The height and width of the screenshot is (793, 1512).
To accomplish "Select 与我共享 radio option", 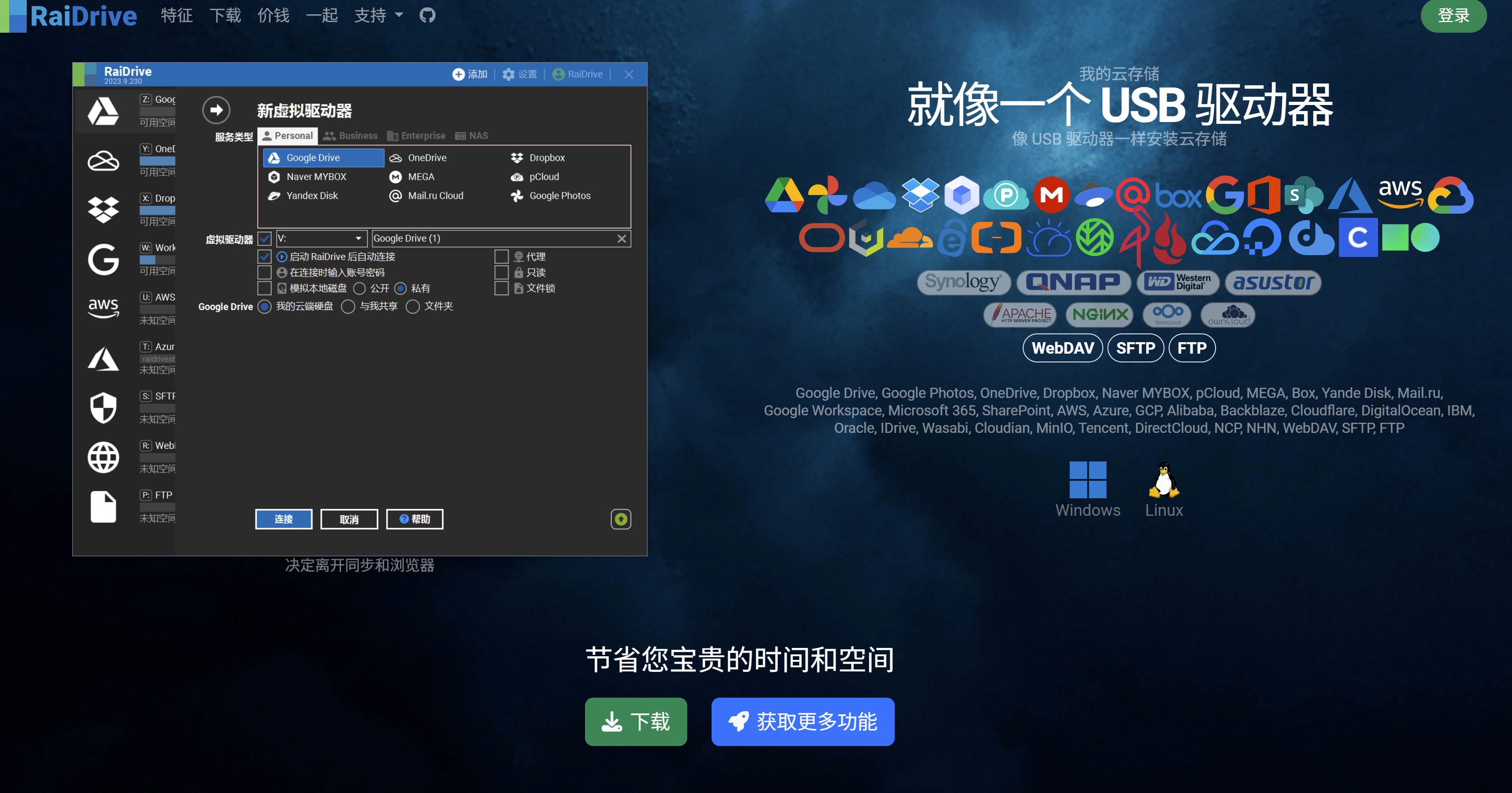I will (x=348, y=307).
